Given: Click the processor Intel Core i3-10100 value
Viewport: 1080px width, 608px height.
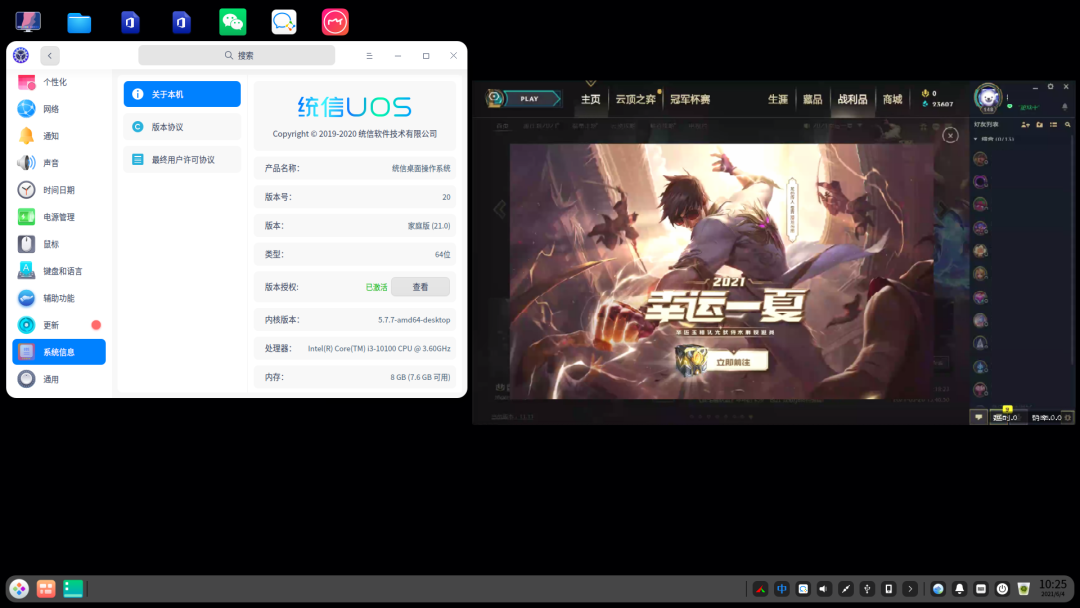Looking at the screenshot, I should pos(379,349).
